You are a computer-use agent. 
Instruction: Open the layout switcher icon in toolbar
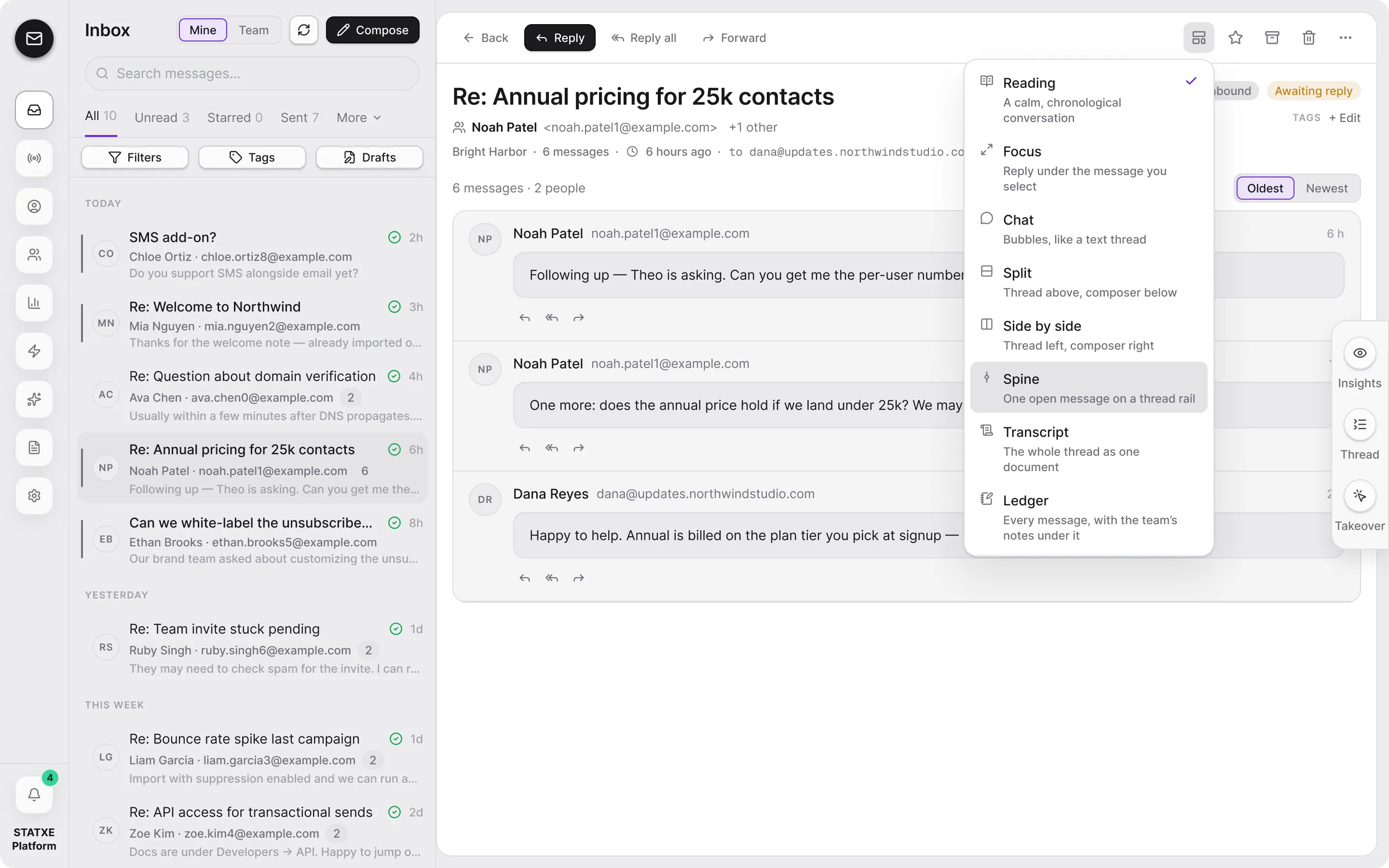tap(1198, 38)
